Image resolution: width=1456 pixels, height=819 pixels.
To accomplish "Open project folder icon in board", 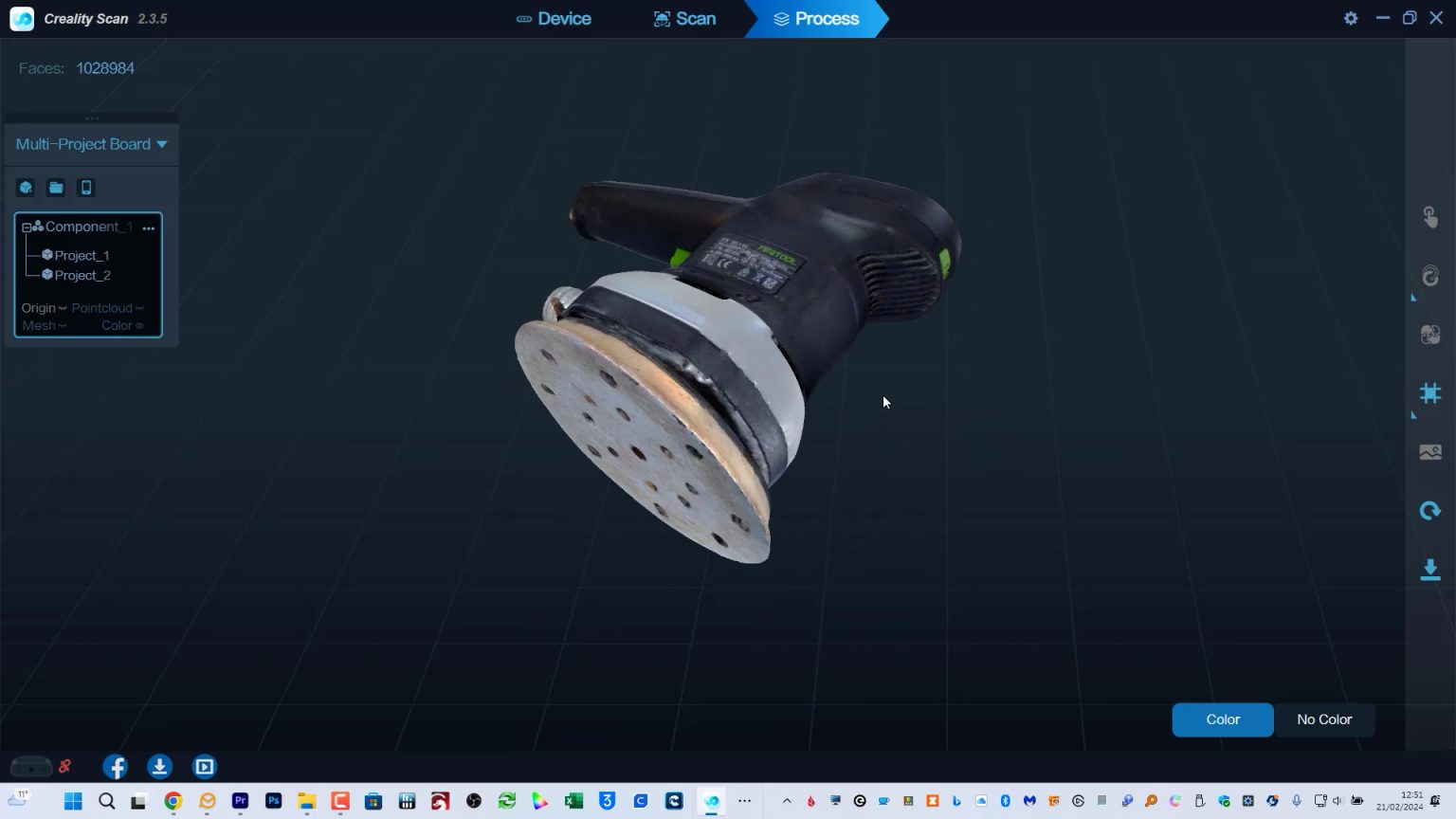I will [x=56, y=188].
